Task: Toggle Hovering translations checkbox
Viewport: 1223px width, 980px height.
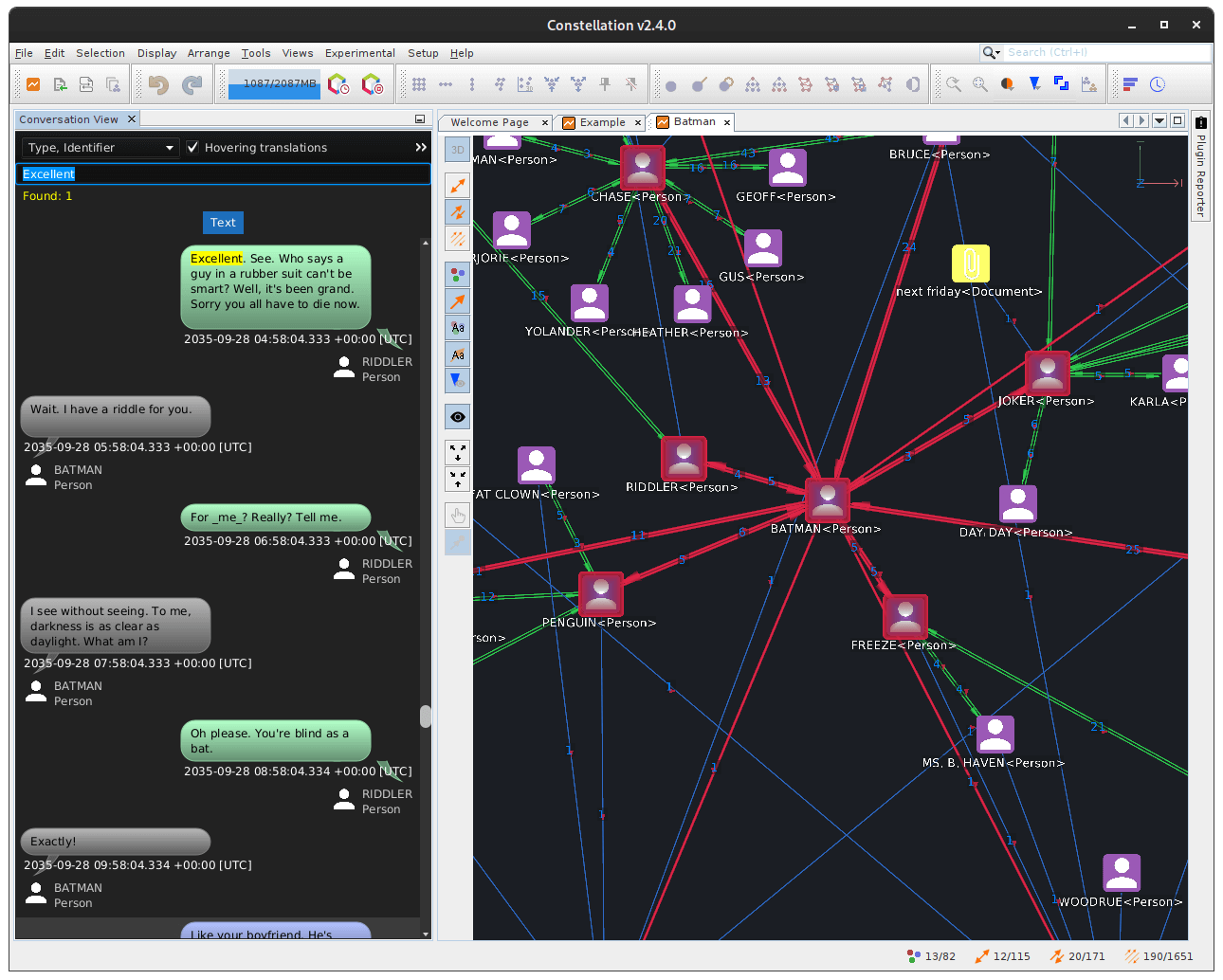Action: [x=192, y=147]
